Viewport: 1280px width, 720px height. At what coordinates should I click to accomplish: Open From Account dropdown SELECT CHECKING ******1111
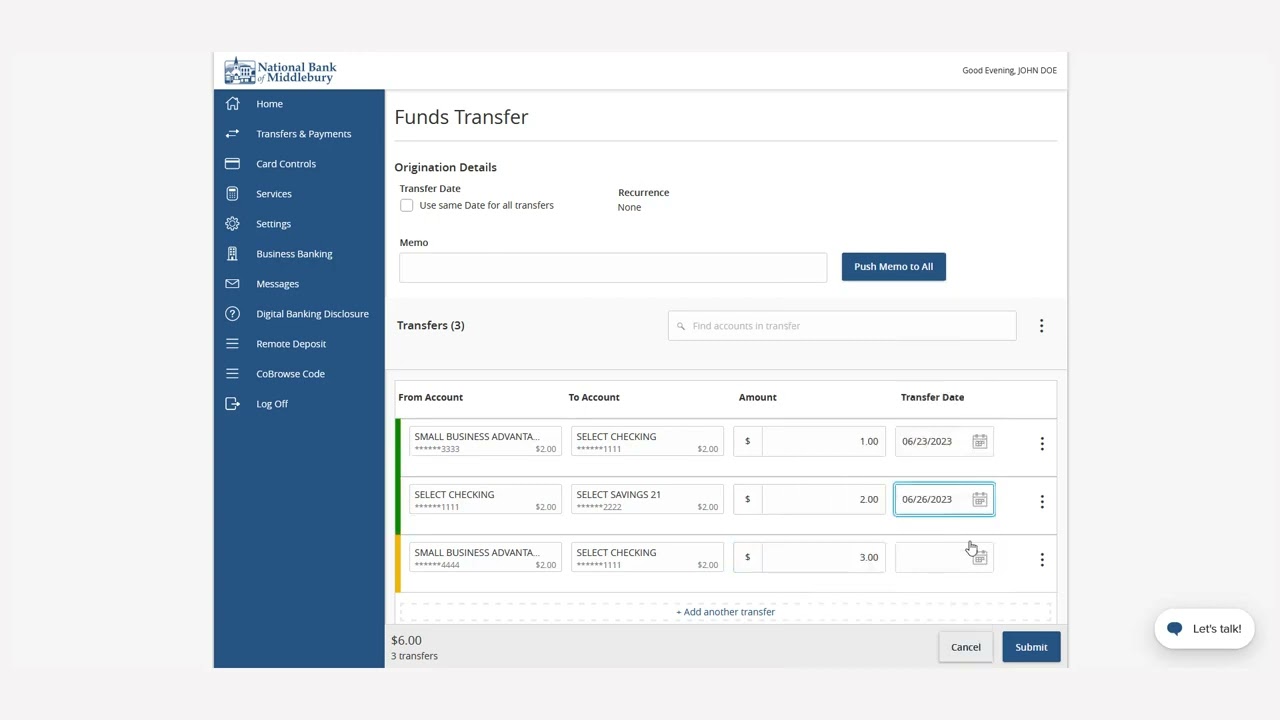[485, 500]
